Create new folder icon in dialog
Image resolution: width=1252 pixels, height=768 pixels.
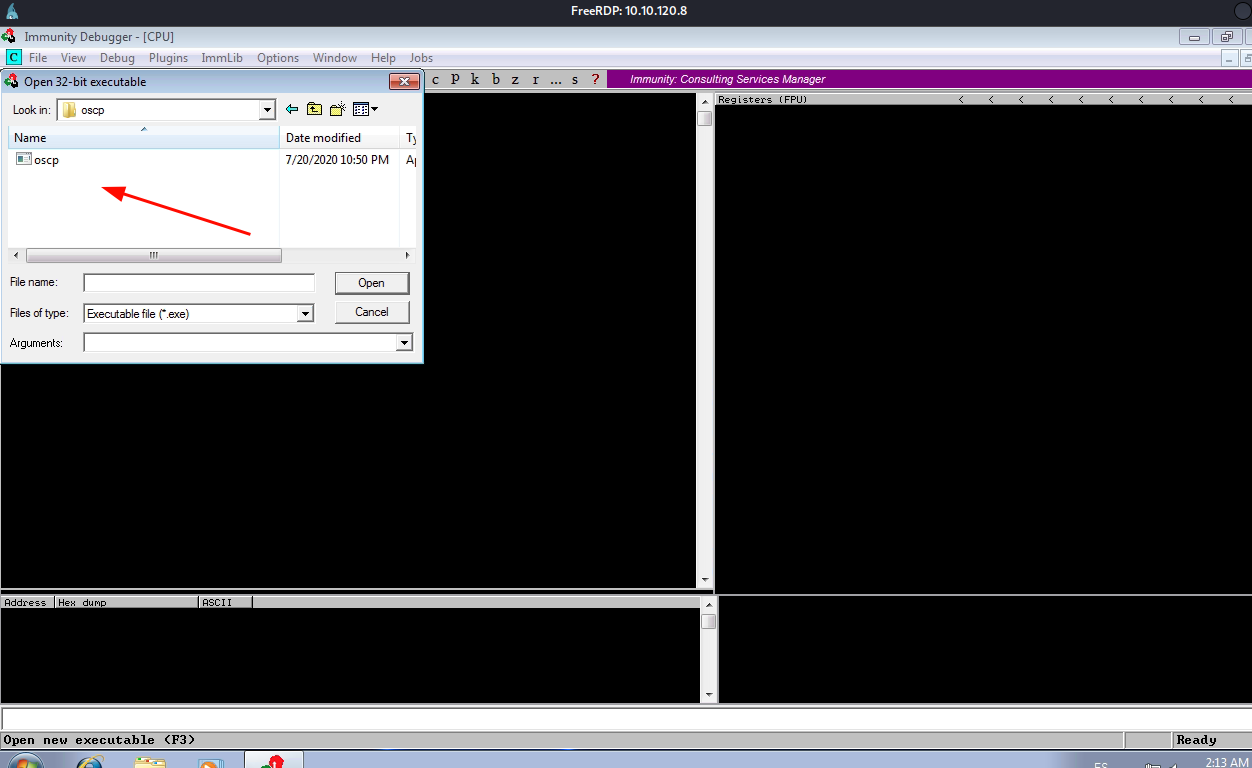pos(338,110)
